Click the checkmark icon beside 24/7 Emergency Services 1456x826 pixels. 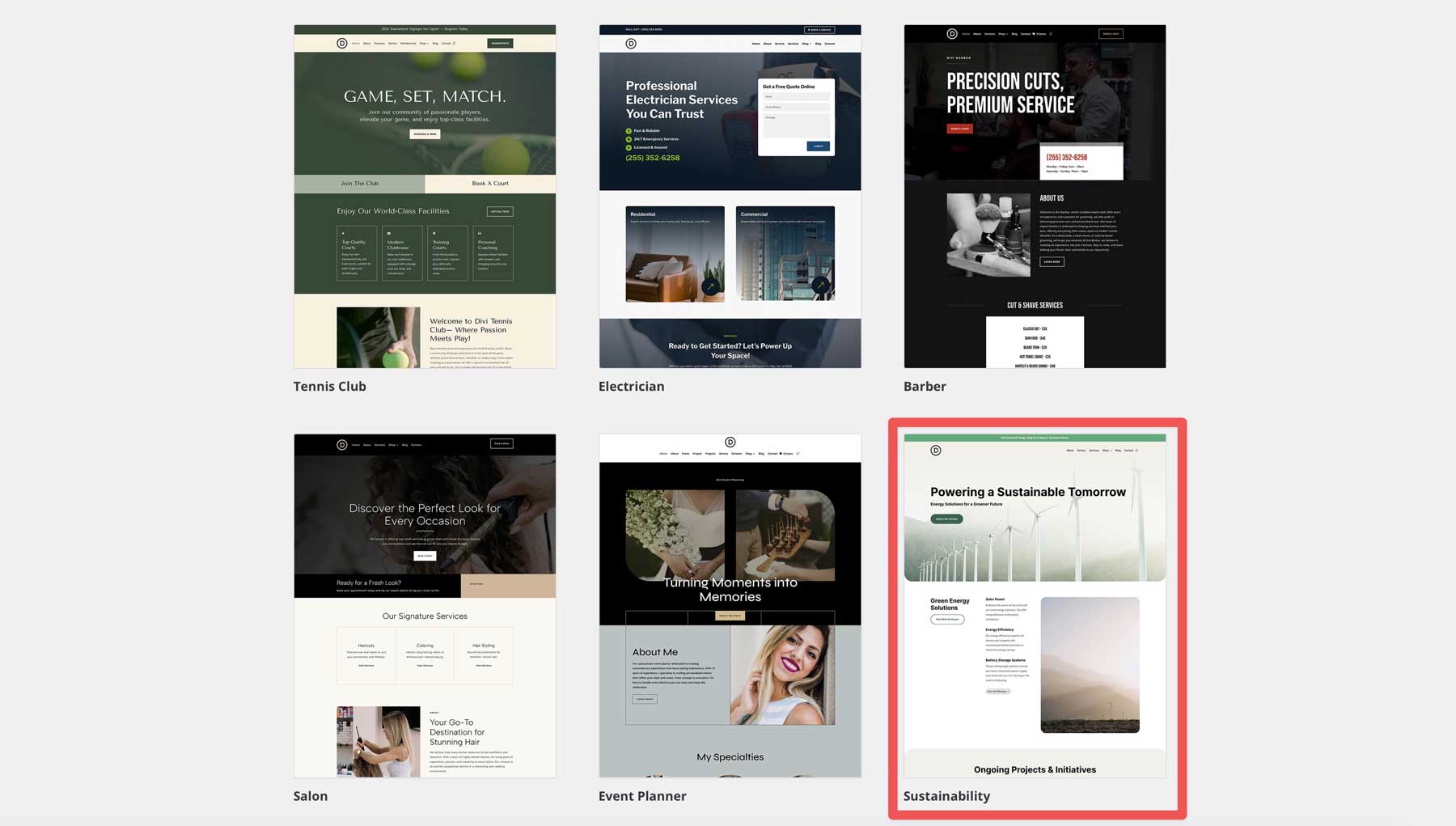pos(629,139)
